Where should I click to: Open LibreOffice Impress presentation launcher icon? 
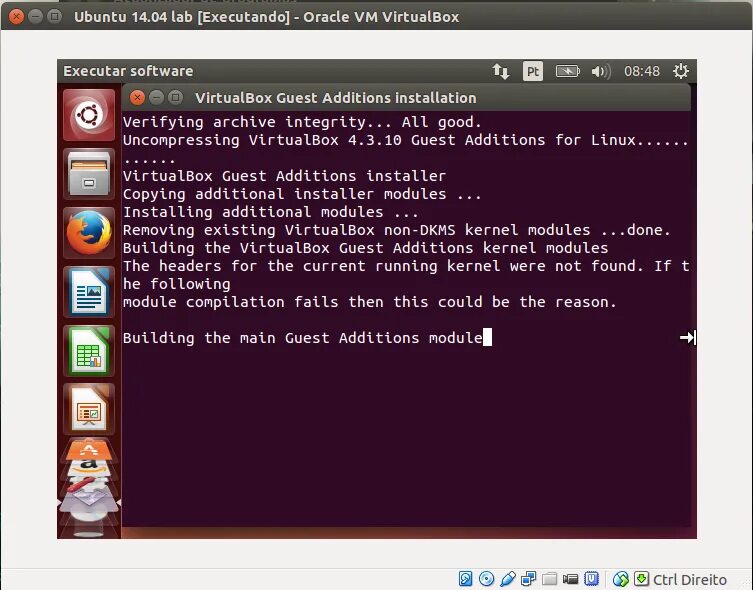pyautogui.click(x=89, y=409)
